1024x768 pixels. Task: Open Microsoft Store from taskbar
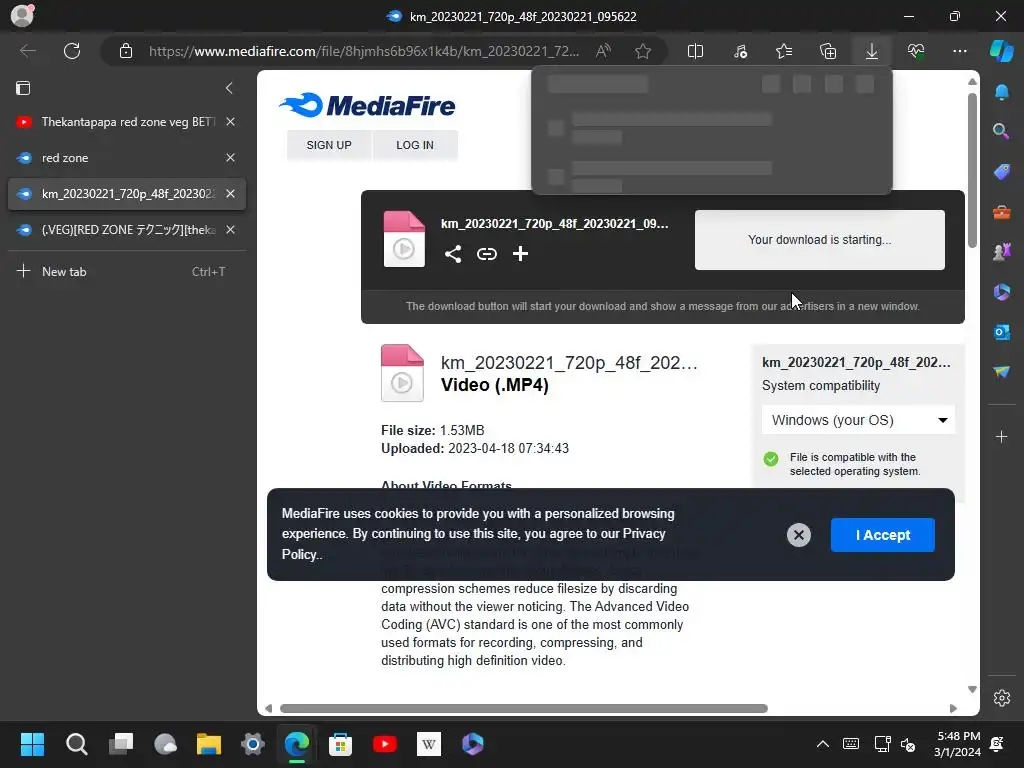pyautogui.click(x=340, y=744)
